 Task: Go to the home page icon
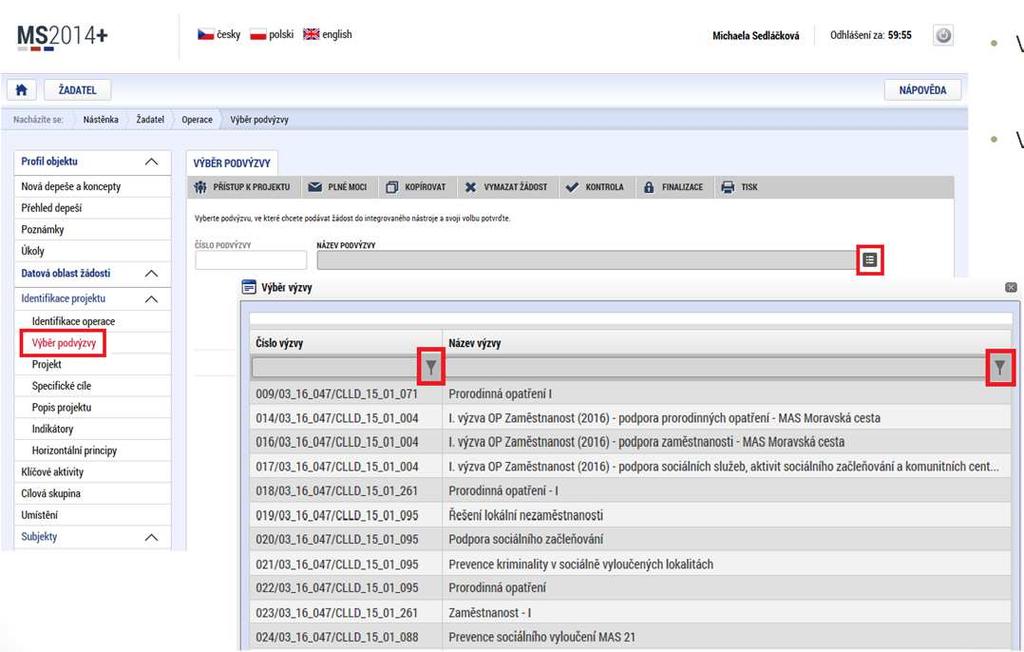(22, 90)
